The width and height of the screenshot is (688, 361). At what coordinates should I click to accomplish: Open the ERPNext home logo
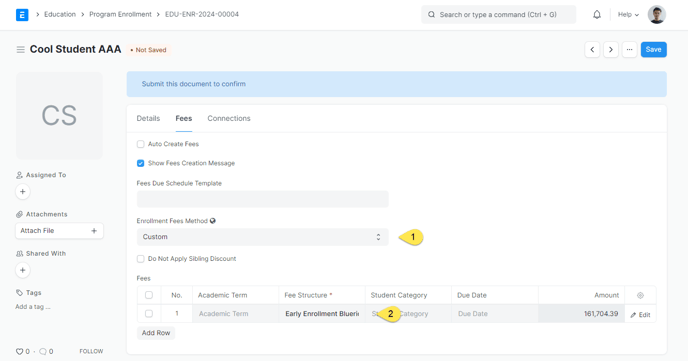pos(22,14)
